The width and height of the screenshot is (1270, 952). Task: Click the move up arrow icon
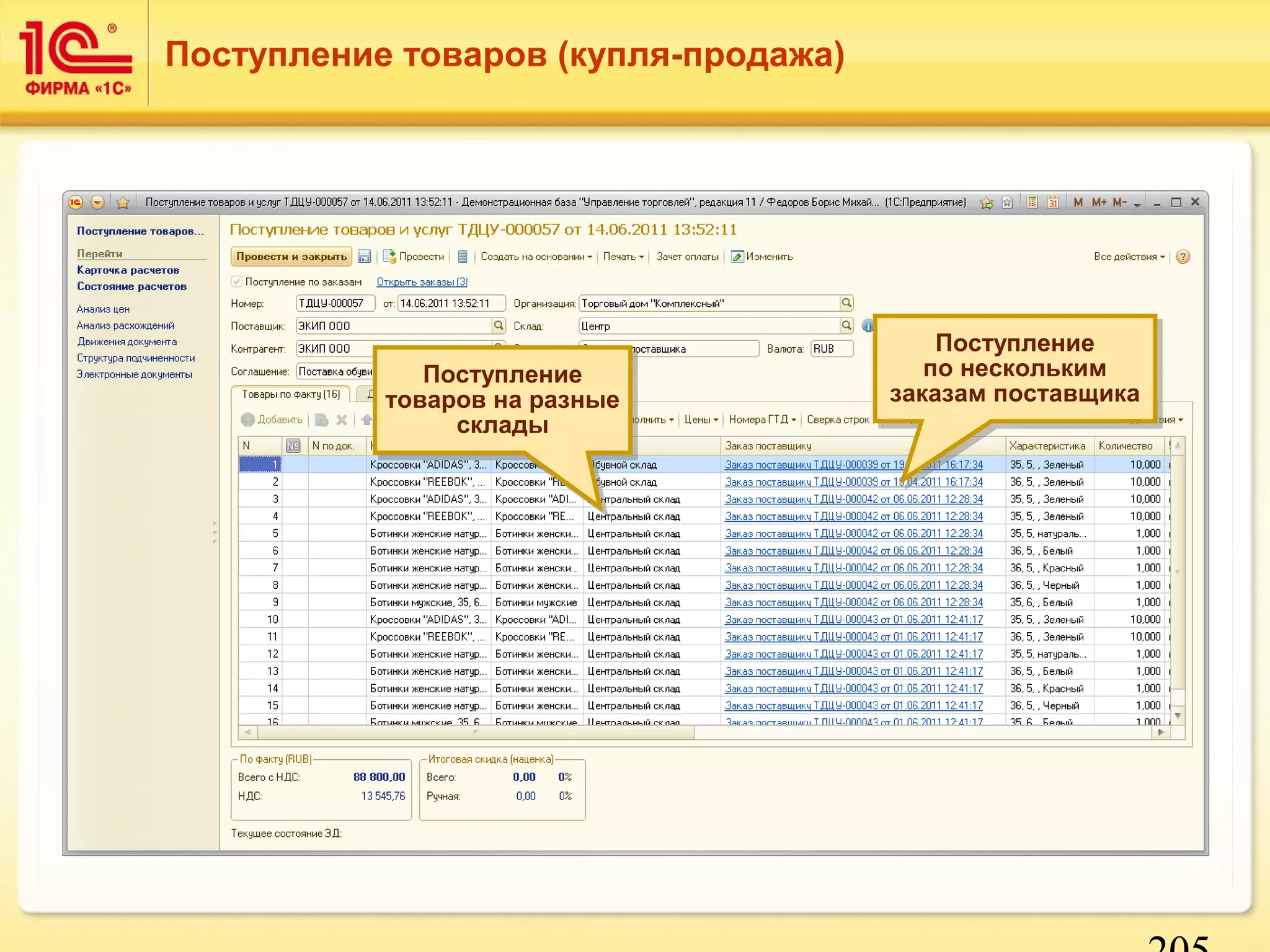click(366, 420)
